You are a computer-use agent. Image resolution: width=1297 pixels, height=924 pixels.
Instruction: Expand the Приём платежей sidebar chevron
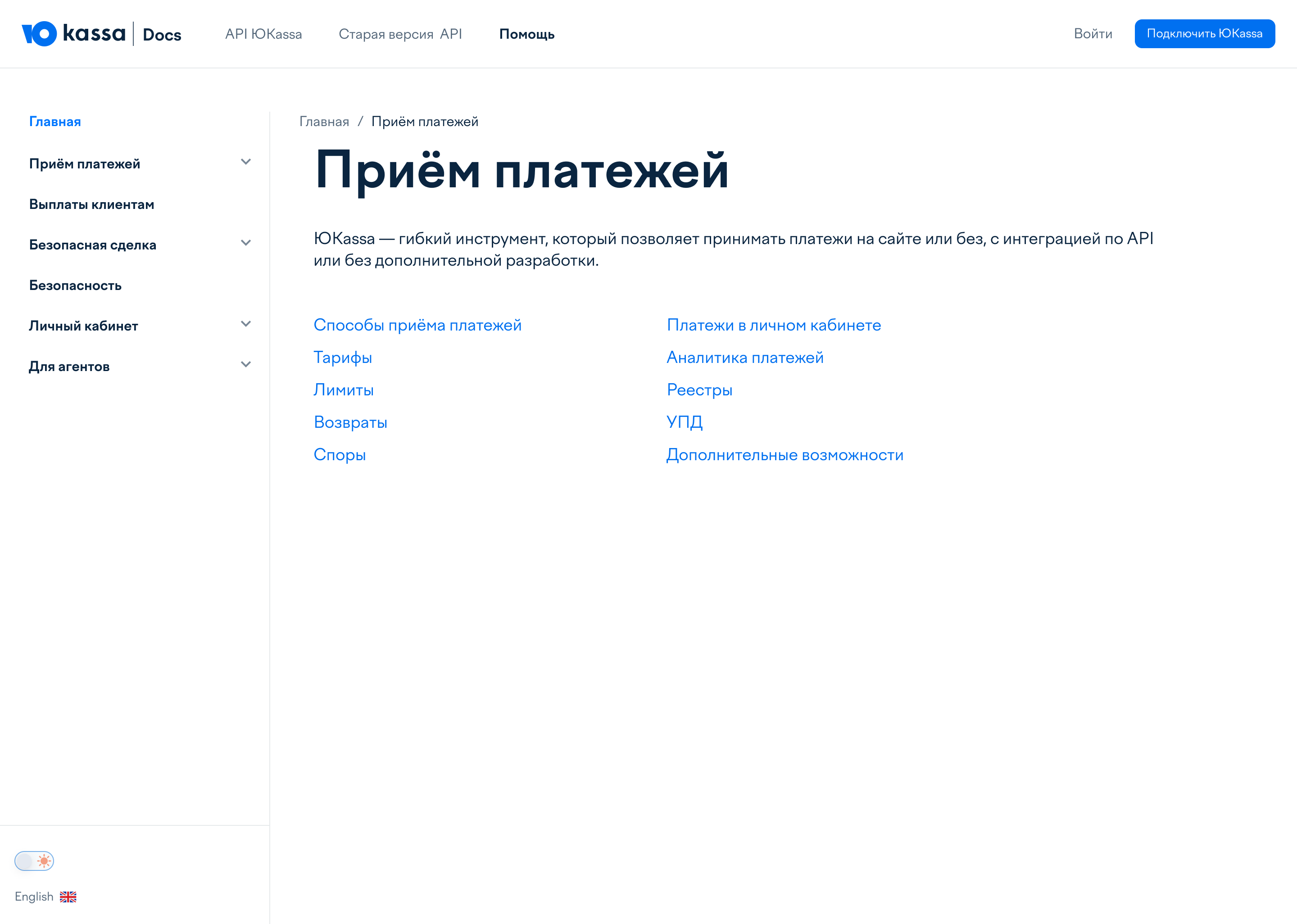tap(246, 162)
